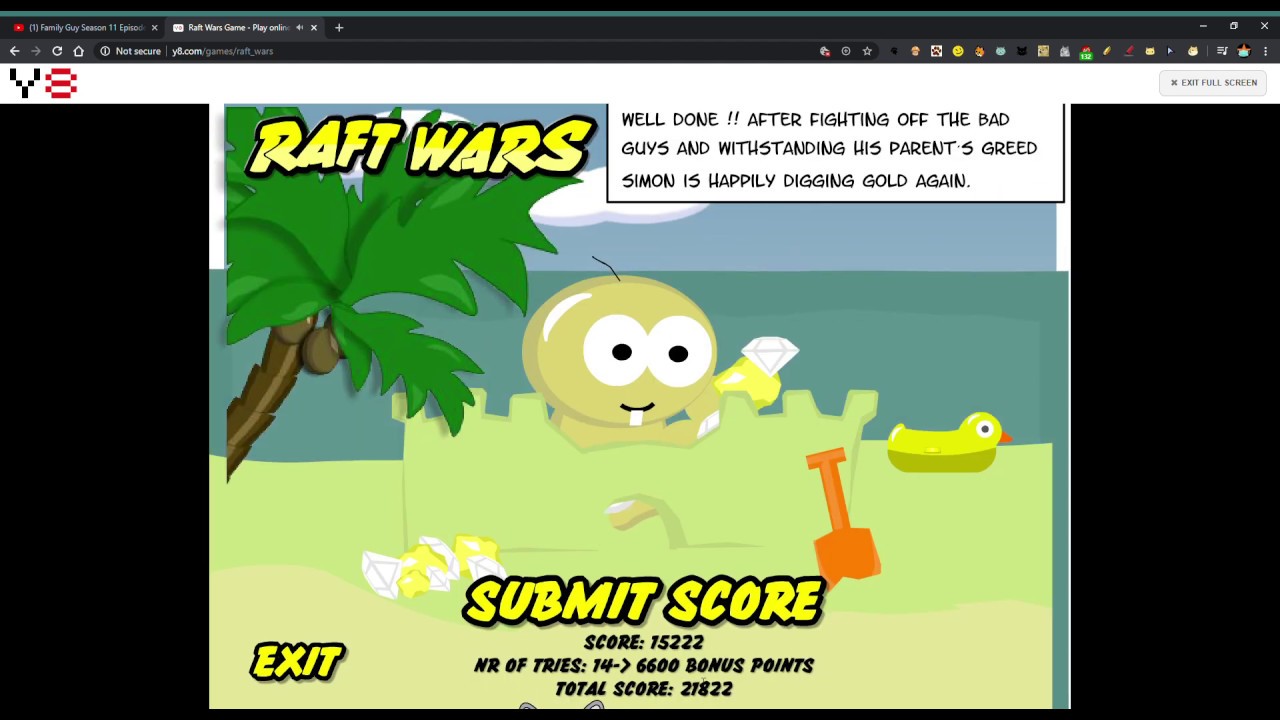Open the doge picture extension
Image resolution: width=1280 pixels, height=720 pixels.
point(1043,51)
